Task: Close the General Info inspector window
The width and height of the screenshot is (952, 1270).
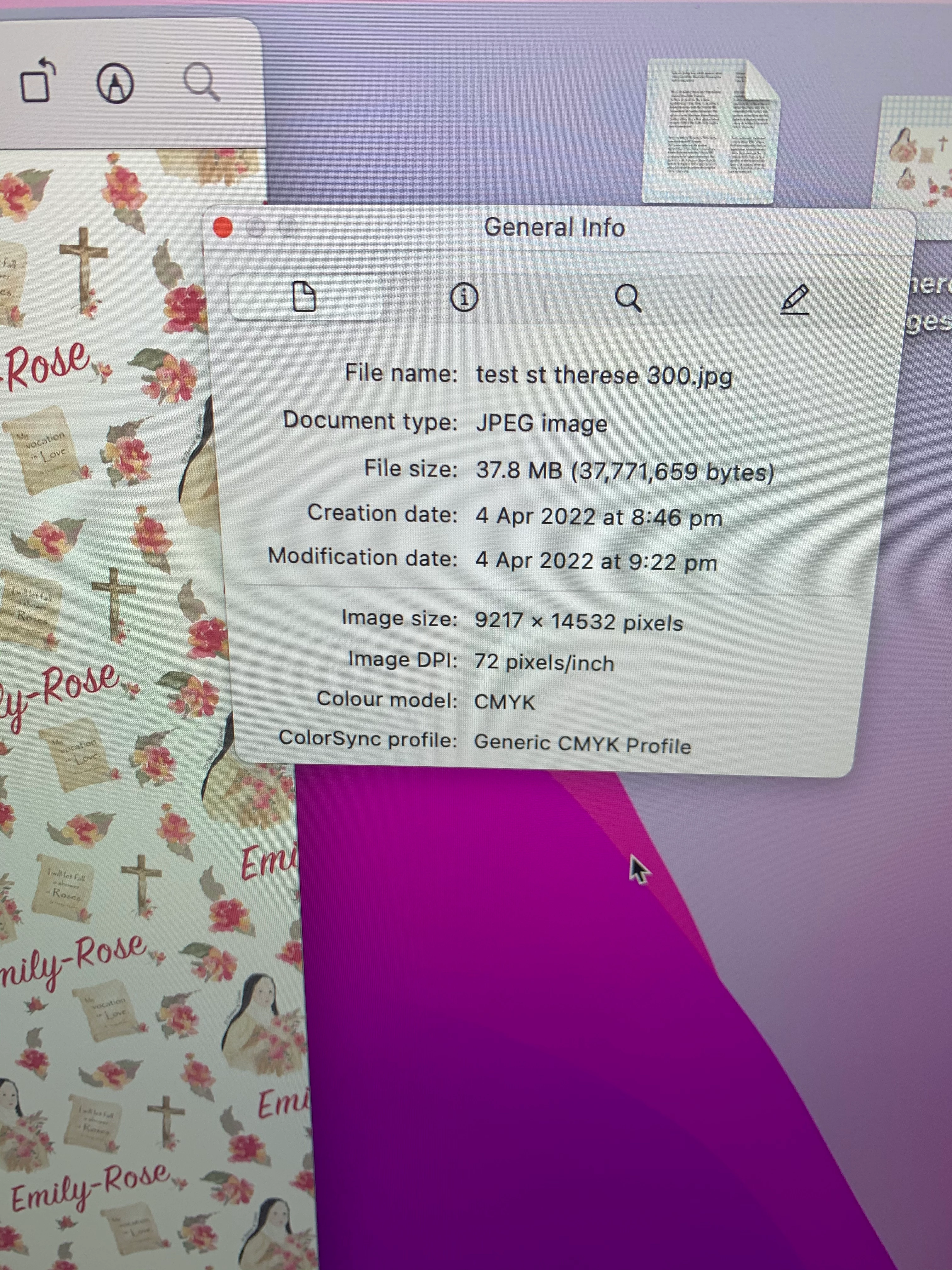Action: point(223,227)
